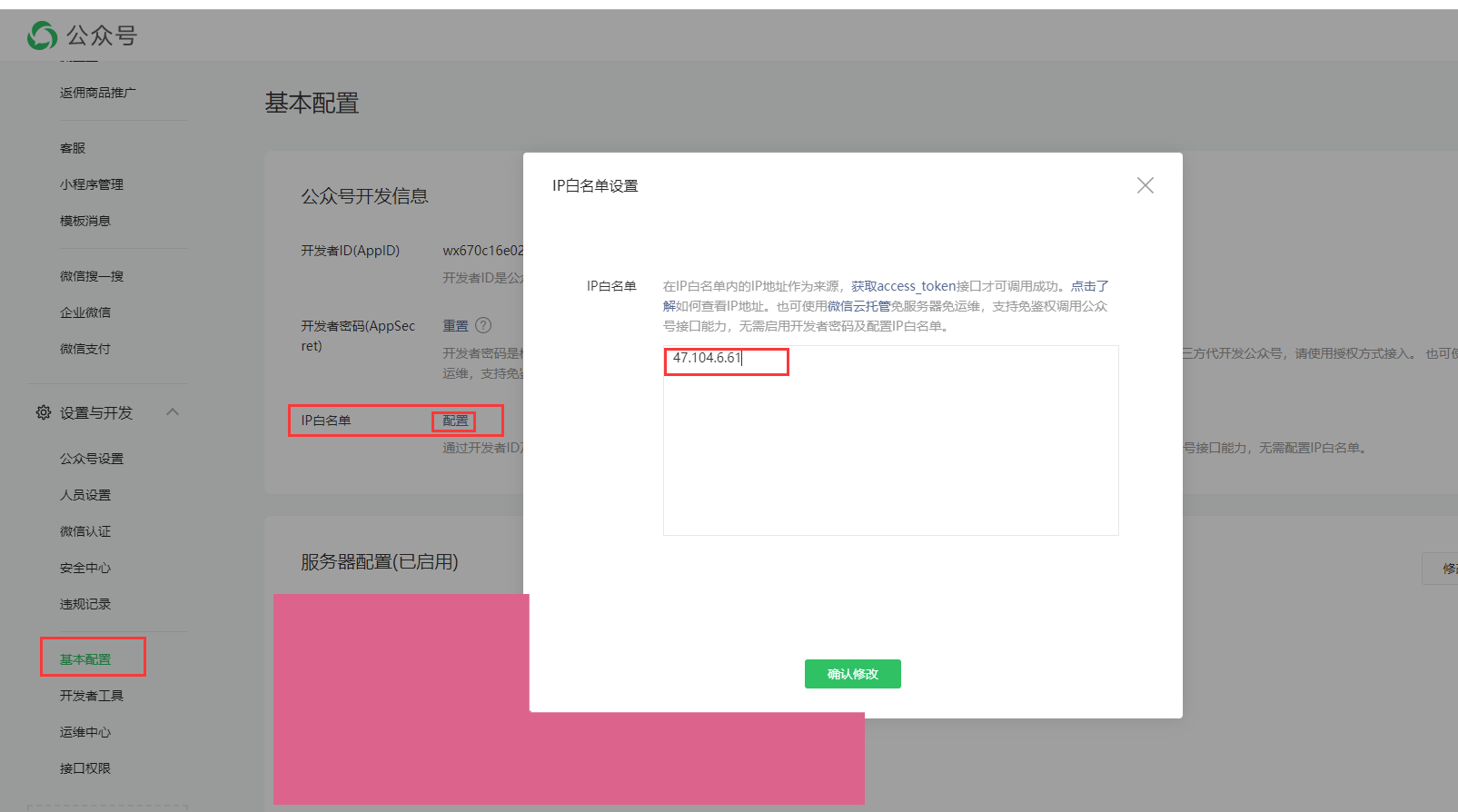Click the 开发者ID(AppID) label
Image resolution: width=1458 pixels, height=812 pixels.
(351, 251)
